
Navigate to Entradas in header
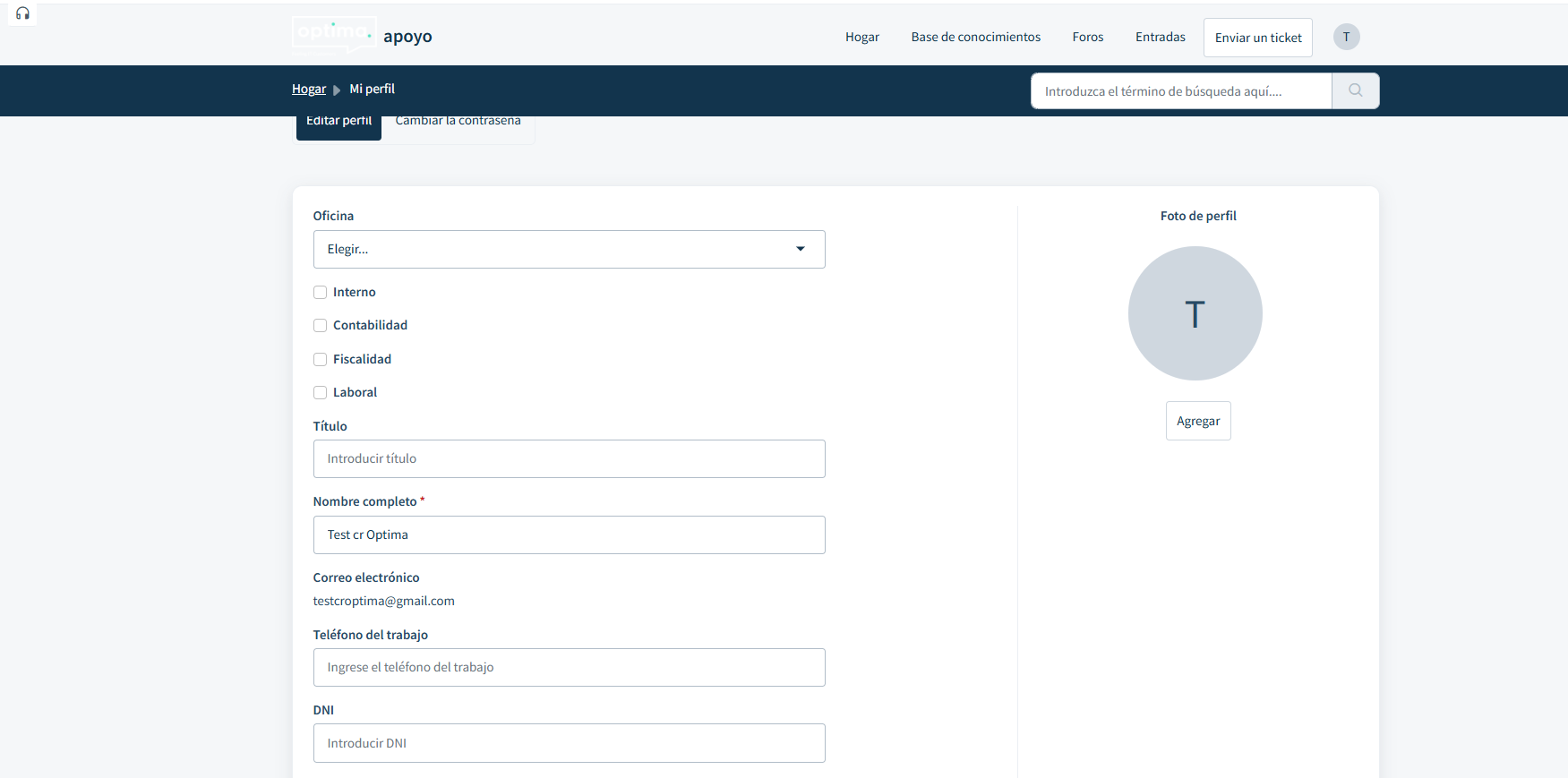tap(1160, 37)
